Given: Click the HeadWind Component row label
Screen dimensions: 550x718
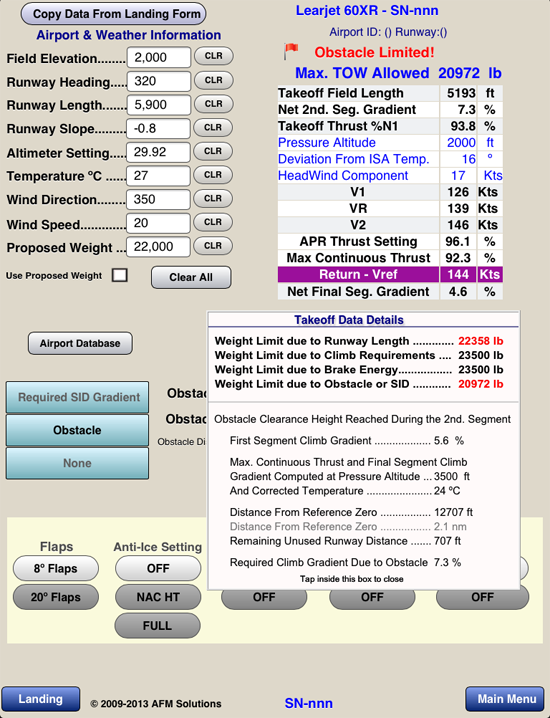Looking at the screenshot, I should 343,175.
